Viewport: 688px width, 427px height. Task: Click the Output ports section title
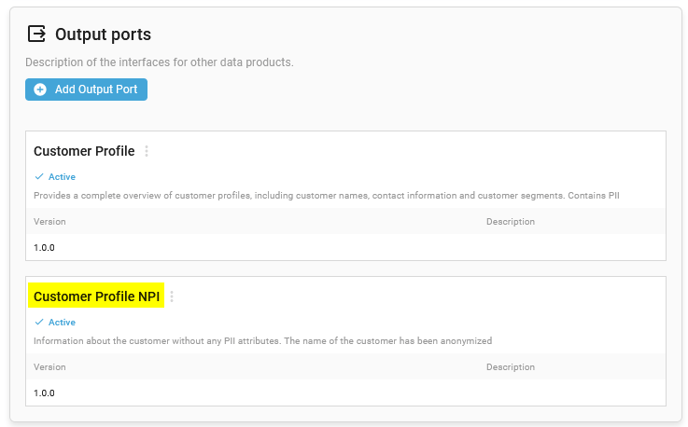103,34
